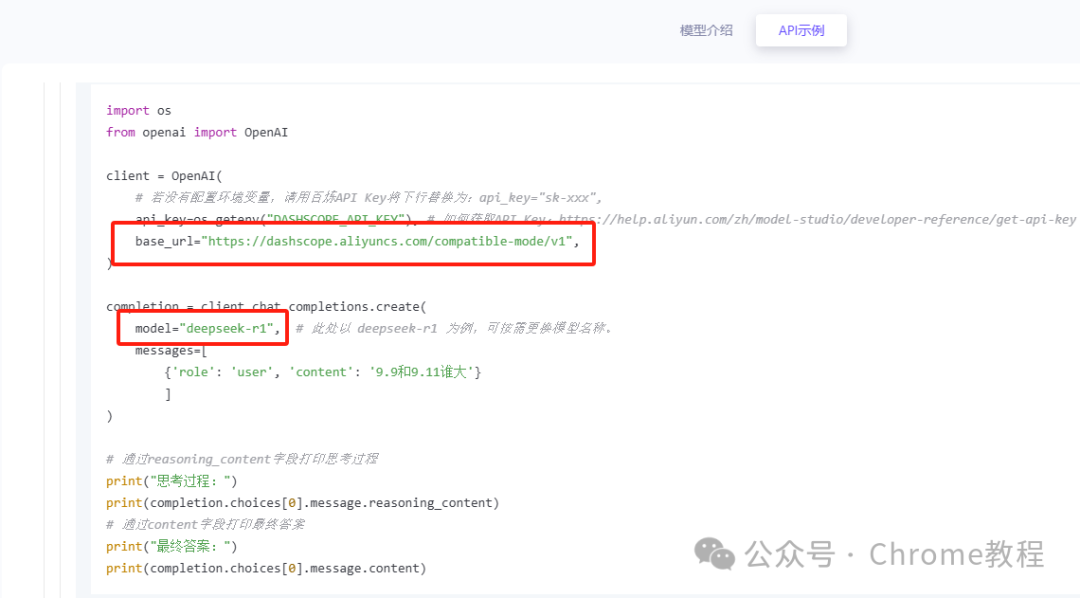Switch to the 模型介绍 tab
Screen dimensions: 1080x598
click(x=706, y=30)
